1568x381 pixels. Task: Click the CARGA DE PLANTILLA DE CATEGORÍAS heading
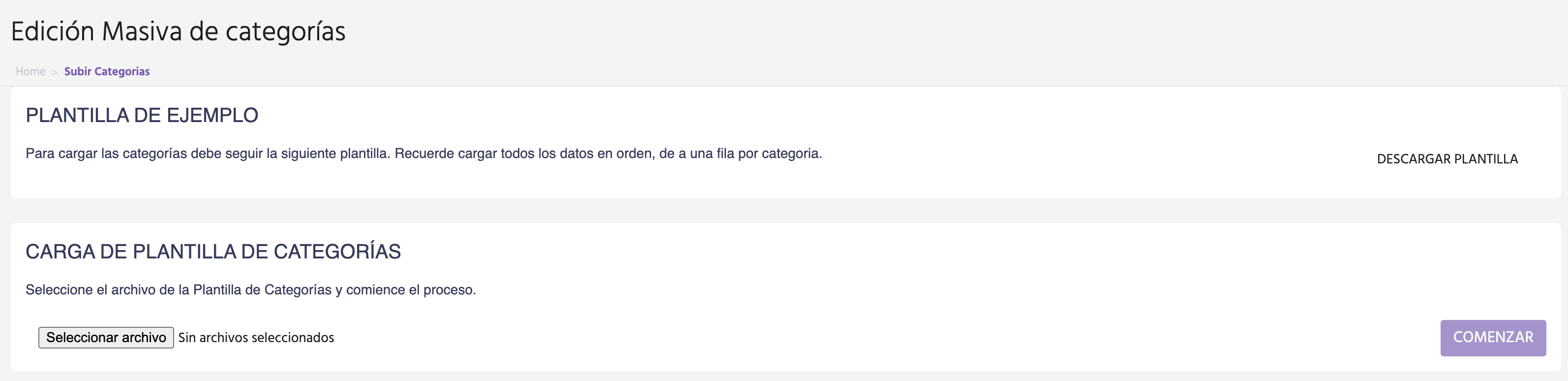tap(213, 252)
